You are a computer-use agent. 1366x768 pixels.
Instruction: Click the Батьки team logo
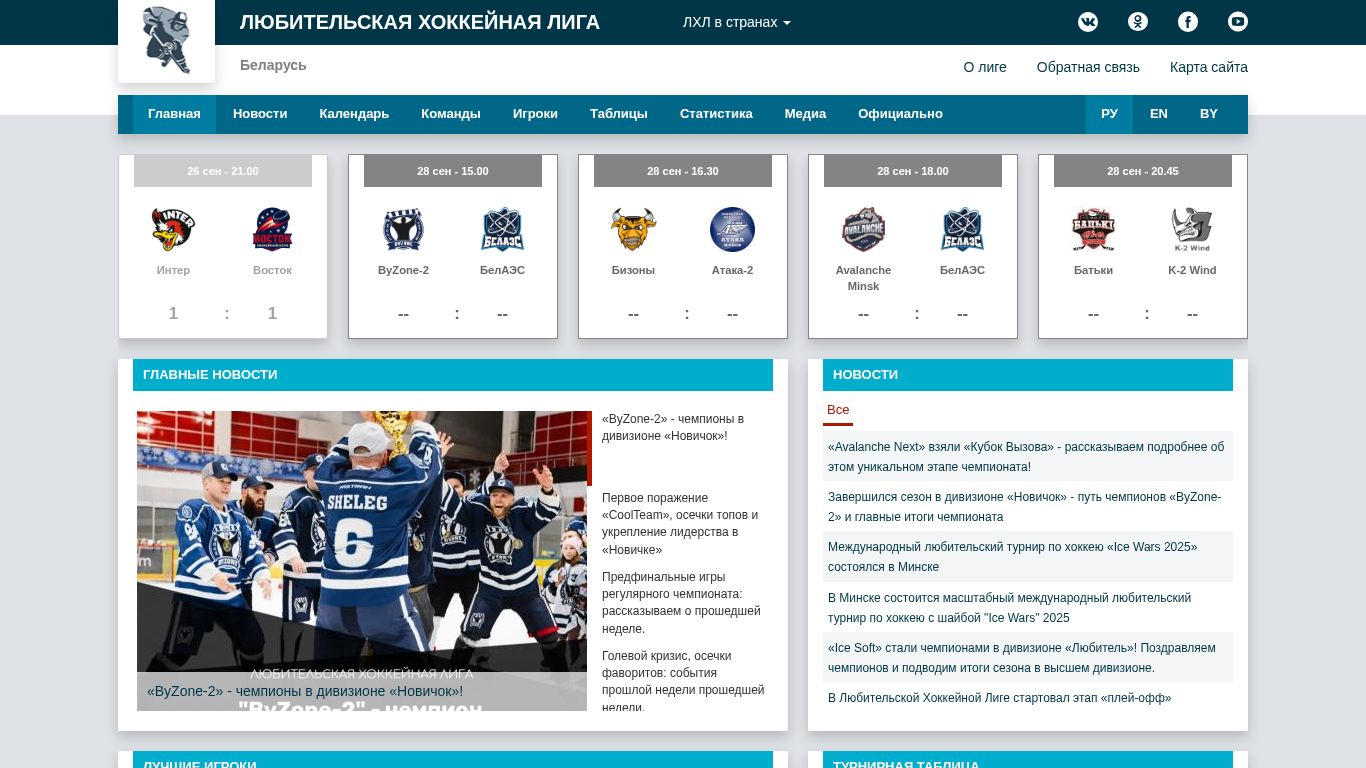pos(1093,230)
